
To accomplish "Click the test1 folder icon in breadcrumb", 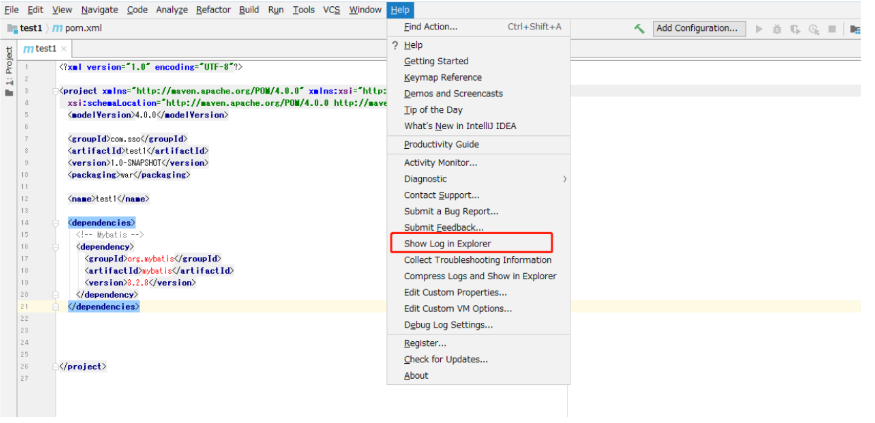I will coord(12,28).
